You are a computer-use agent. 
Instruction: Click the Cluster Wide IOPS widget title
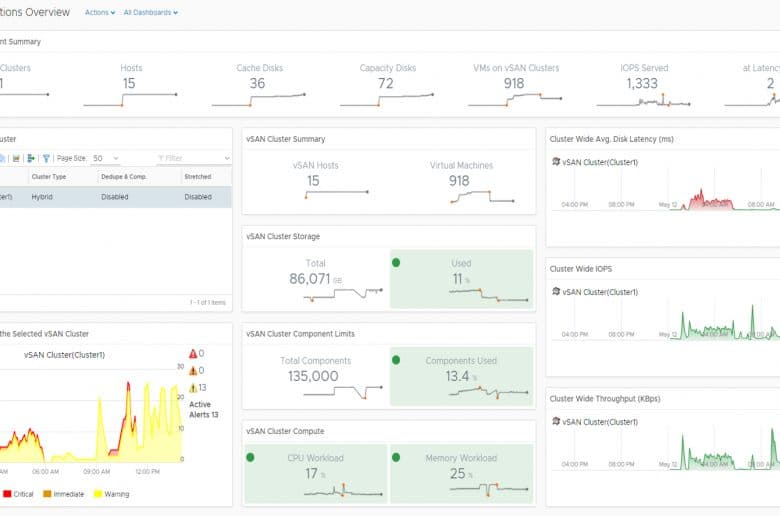tap(581, 269)
